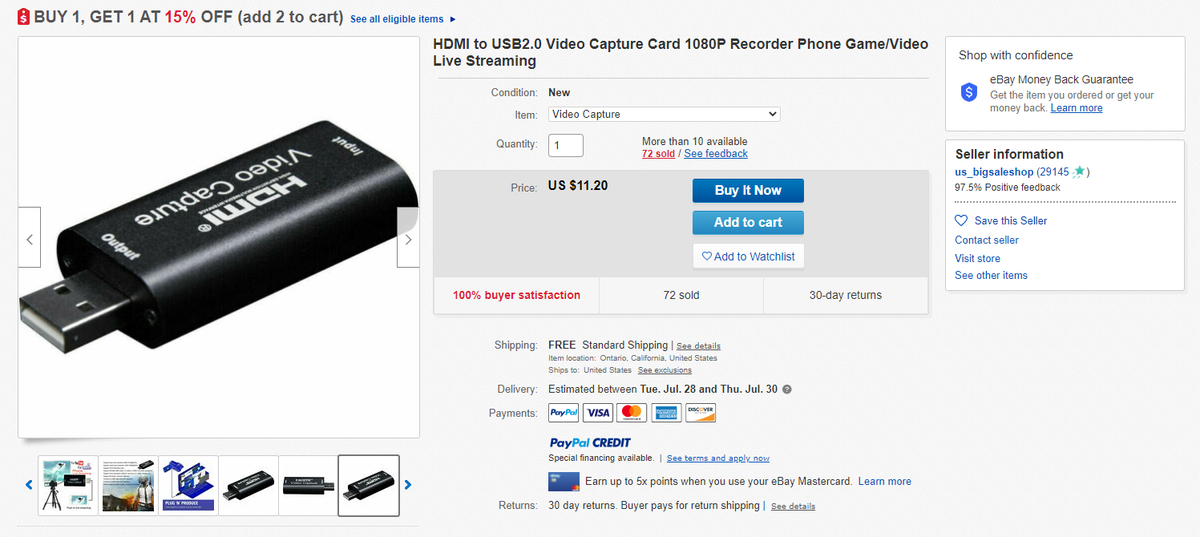Expand See all eligible items arrow
The height and width of the screenshot is (537, 1200).
[453, 19]
